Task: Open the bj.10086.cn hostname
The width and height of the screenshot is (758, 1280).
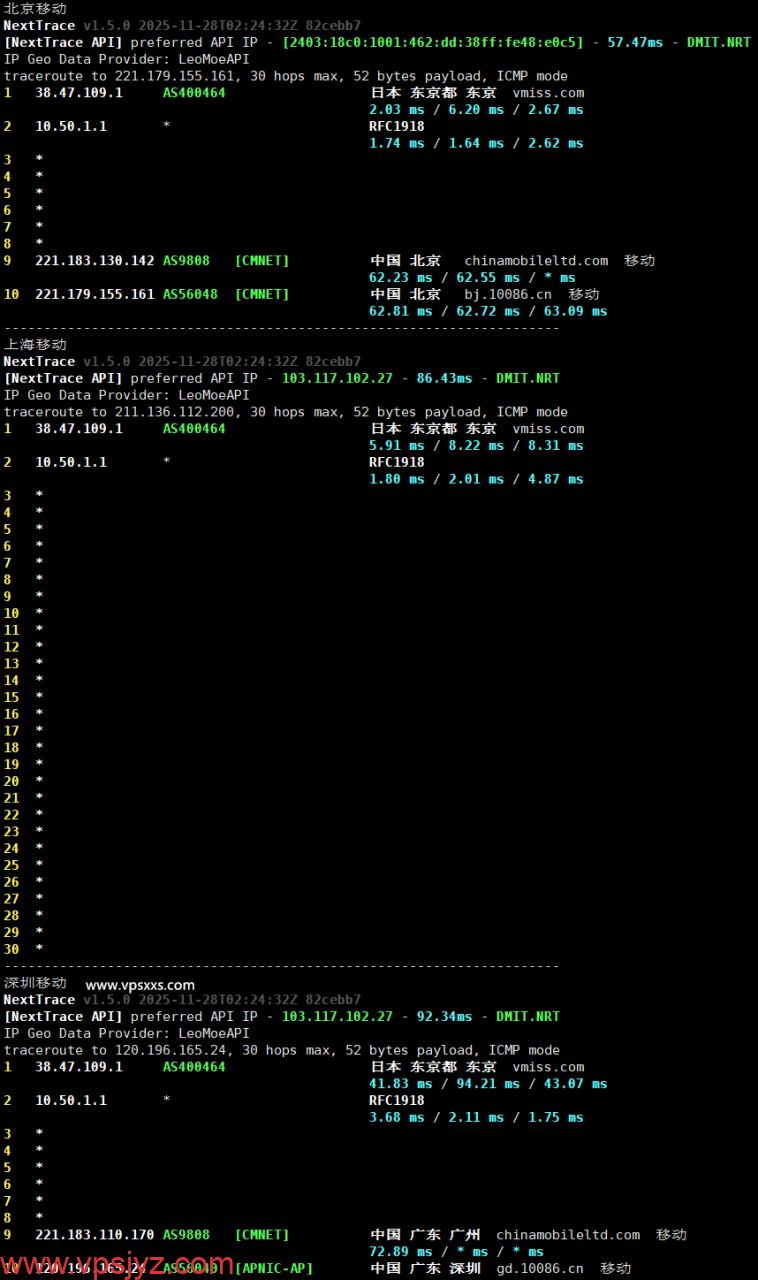Action: point(508,294)
